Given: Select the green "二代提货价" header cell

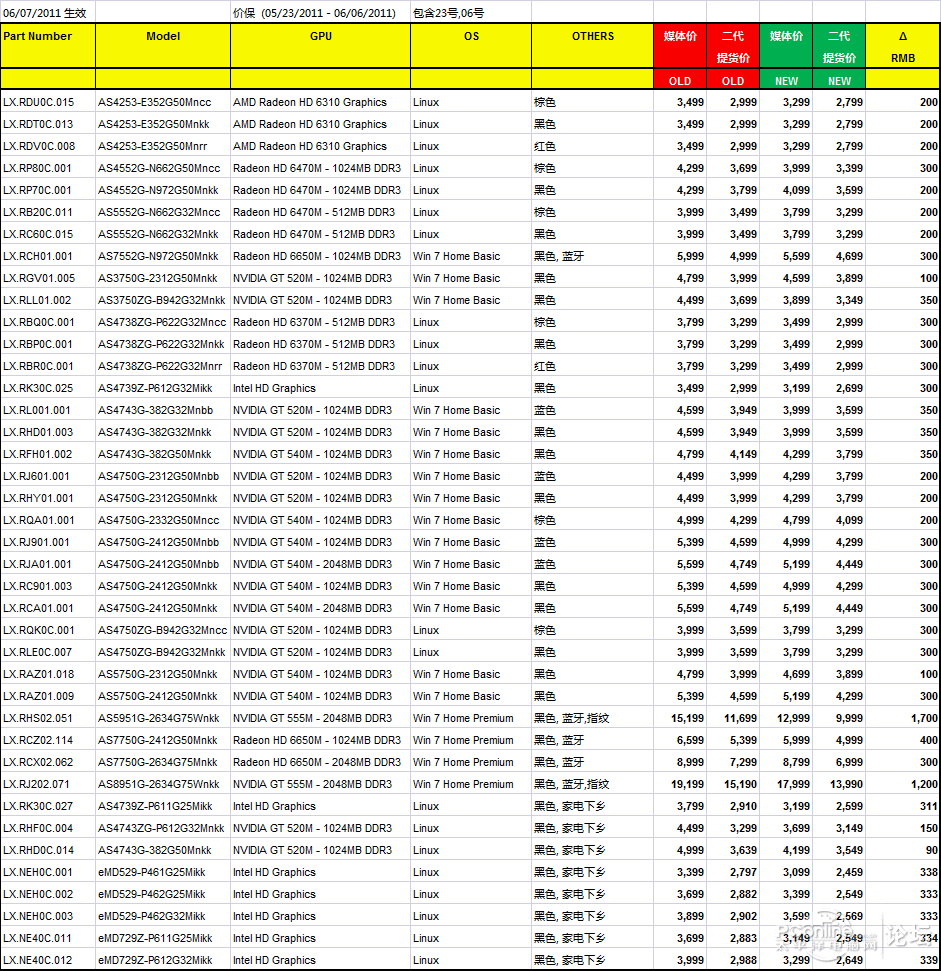Looking at the screenshot, I should [839, 46].
